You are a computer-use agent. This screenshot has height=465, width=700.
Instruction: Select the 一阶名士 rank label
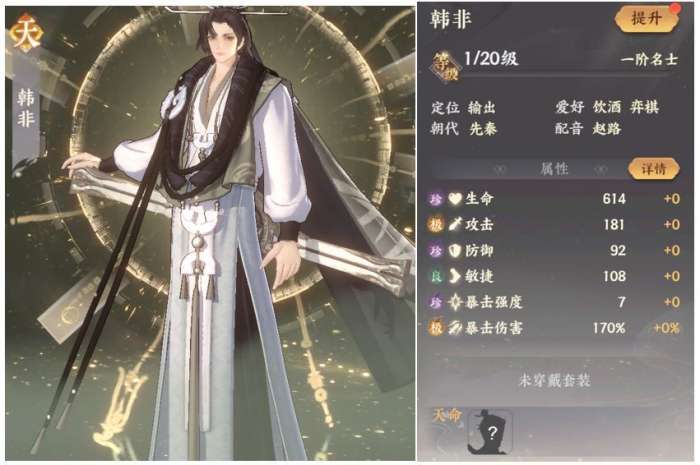[650, 59]
